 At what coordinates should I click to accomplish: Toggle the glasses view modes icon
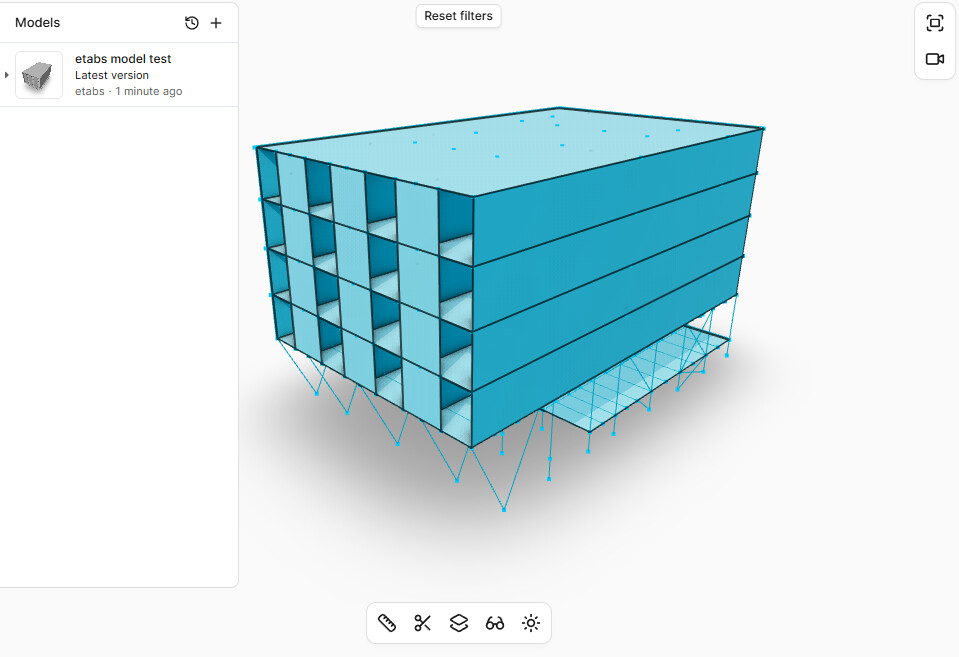pos(495,623)
